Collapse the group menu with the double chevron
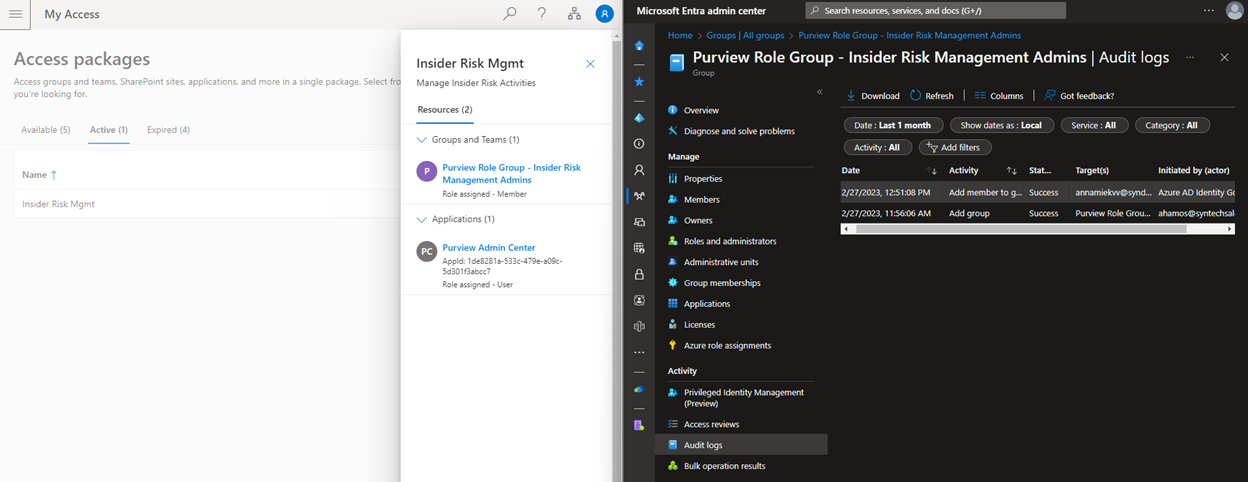 tap(820, 92)
